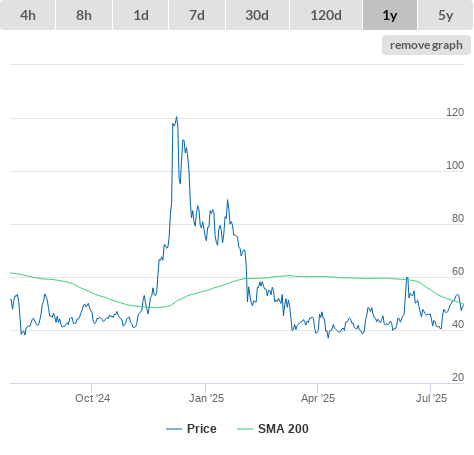
Task: Click the price peak near 120
Action: [177, 117]
